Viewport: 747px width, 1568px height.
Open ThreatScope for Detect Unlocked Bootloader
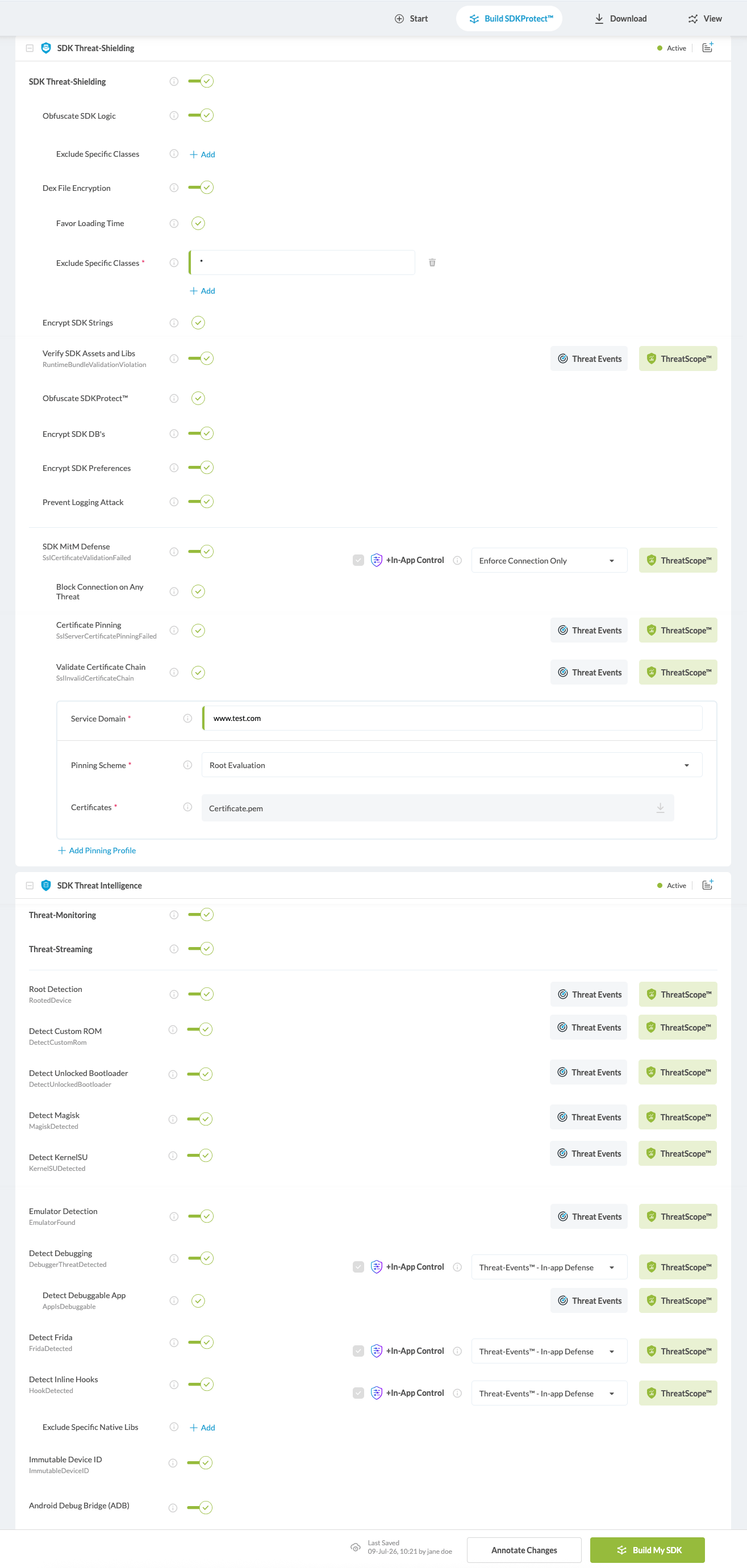677,1072
